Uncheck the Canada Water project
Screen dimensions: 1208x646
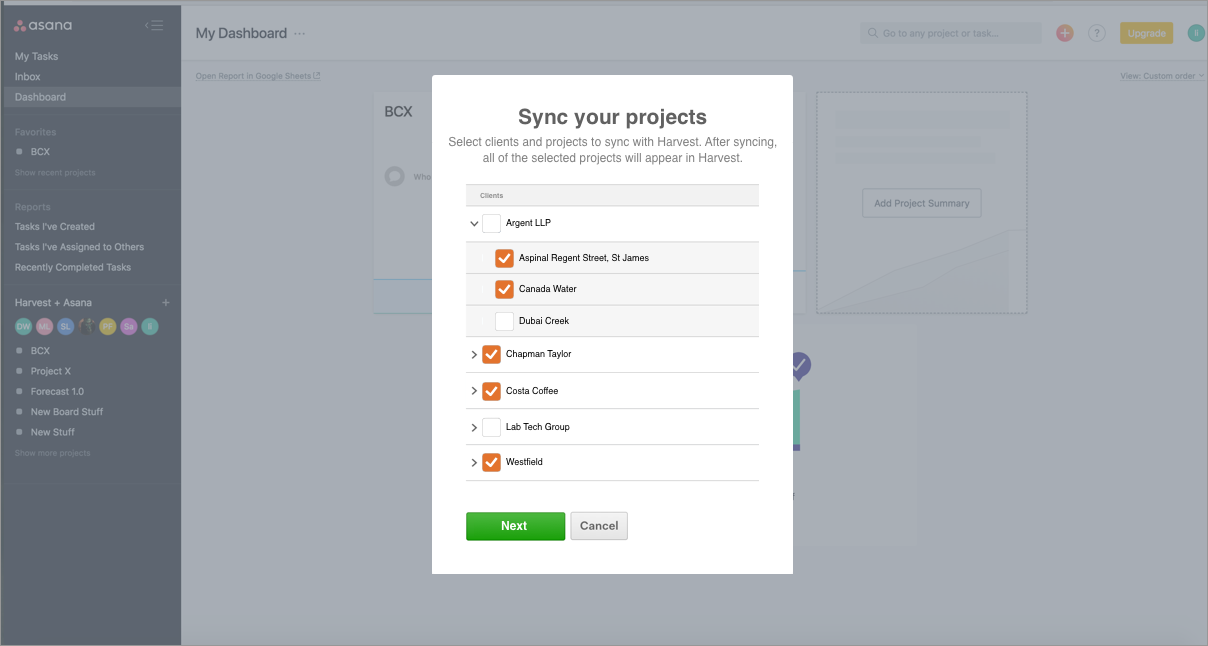(x=504, y=289)
